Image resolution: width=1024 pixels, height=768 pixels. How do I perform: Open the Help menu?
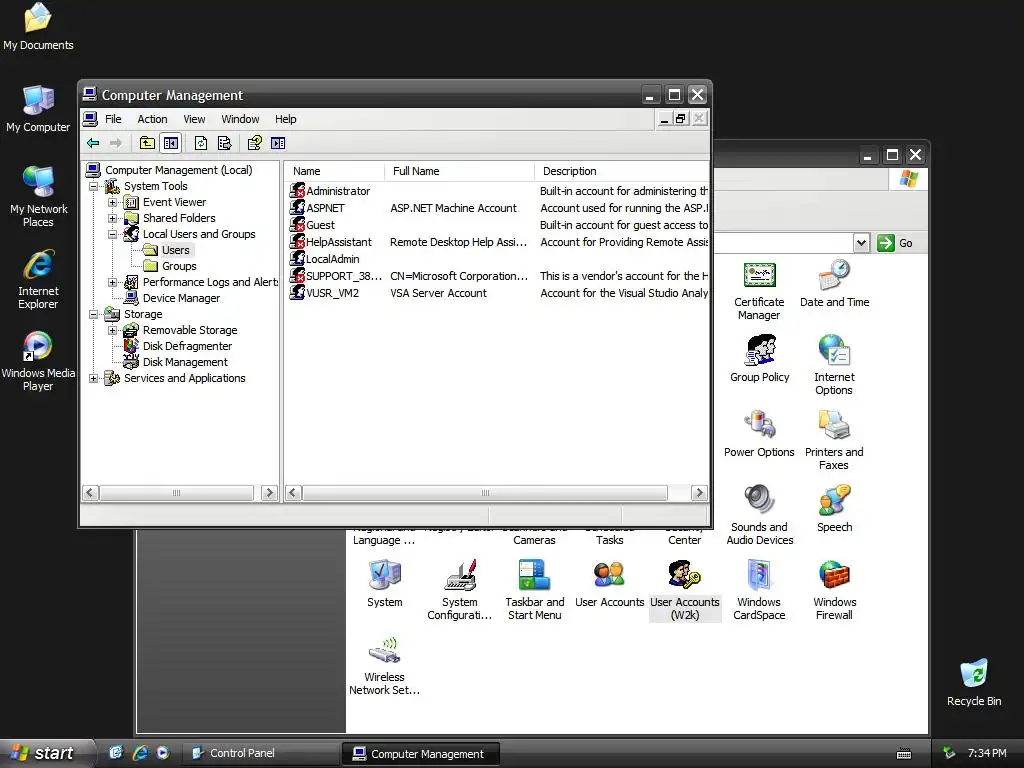(285, 119)
